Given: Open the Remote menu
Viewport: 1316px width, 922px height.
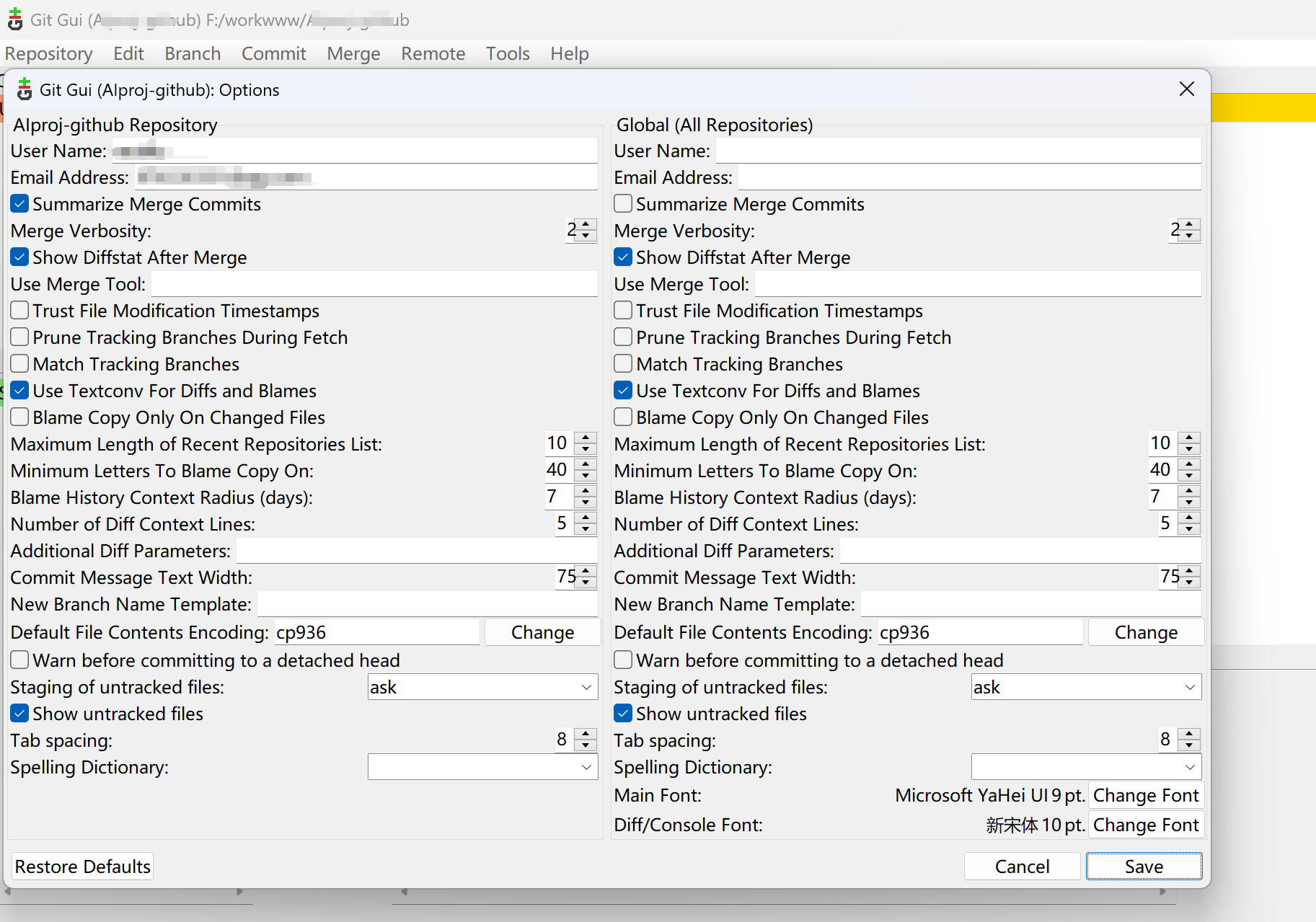Looking at the screenshot, I should coord(433,53).
